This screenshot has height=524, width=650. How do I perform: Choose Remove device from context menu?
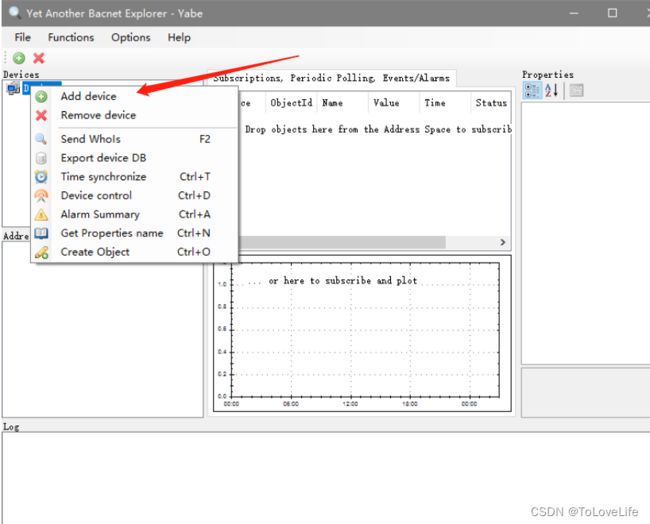point(134,115)
